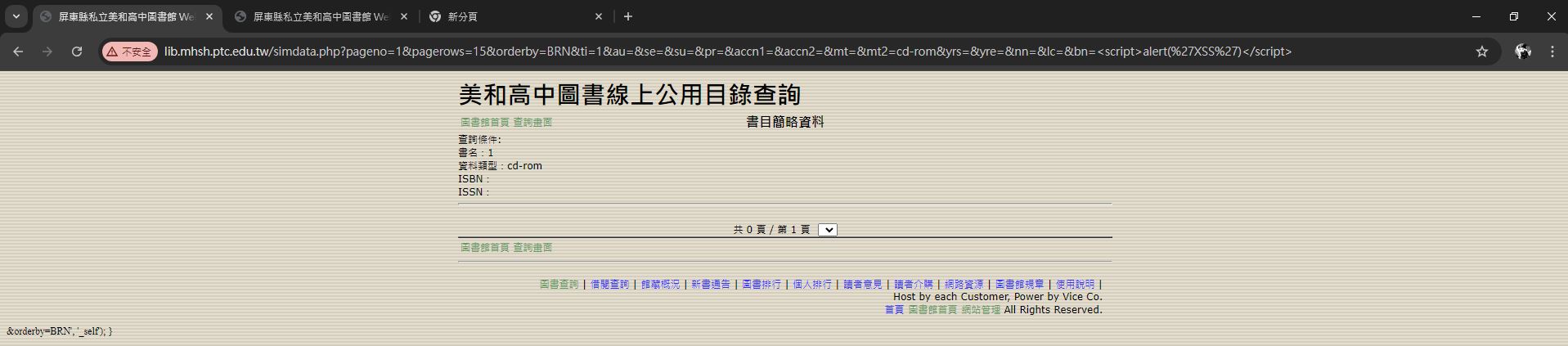Bookmark this page with the star icon

pyautogui.click(x=1482, y=52)
